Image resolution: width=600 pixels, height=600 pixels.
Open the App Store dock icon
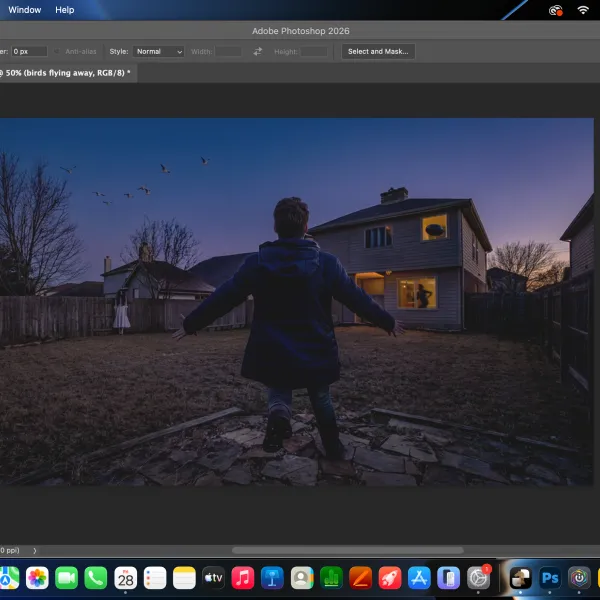pos(419,577)
